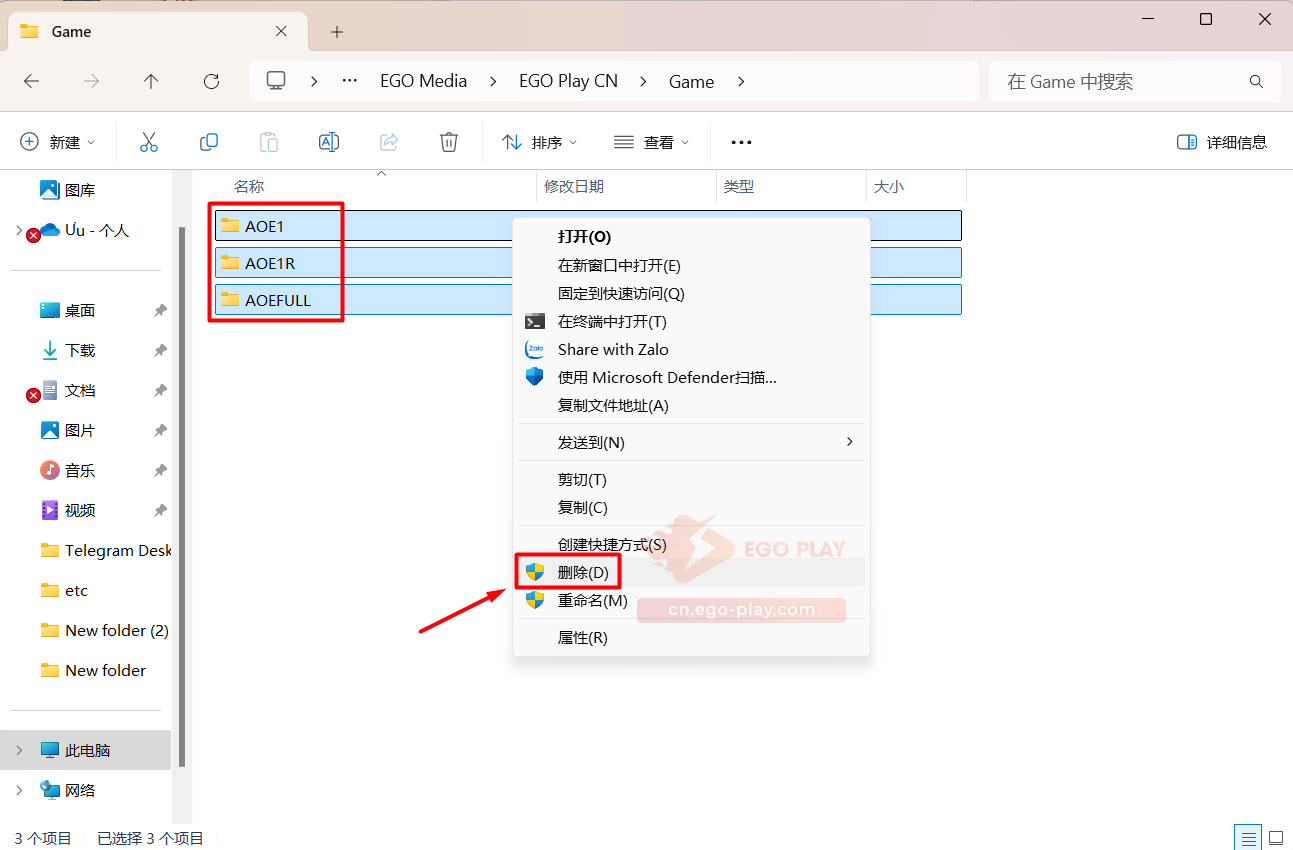This screenshot has height=850, width=1293.
Task: Select New folder (2) in sidebar
Action: pos(105,630)
